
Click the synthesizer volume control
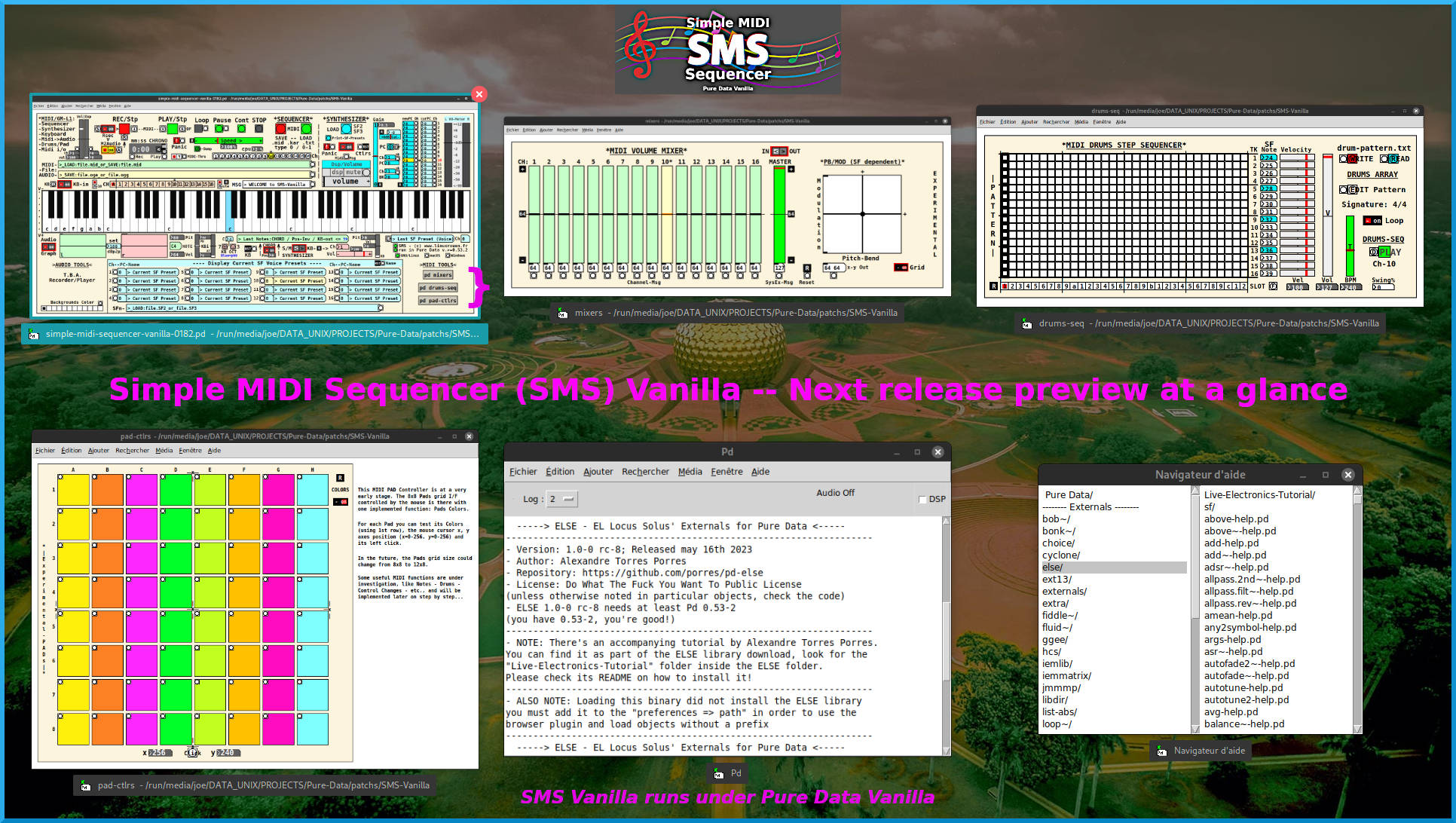(x=345, y=181)
